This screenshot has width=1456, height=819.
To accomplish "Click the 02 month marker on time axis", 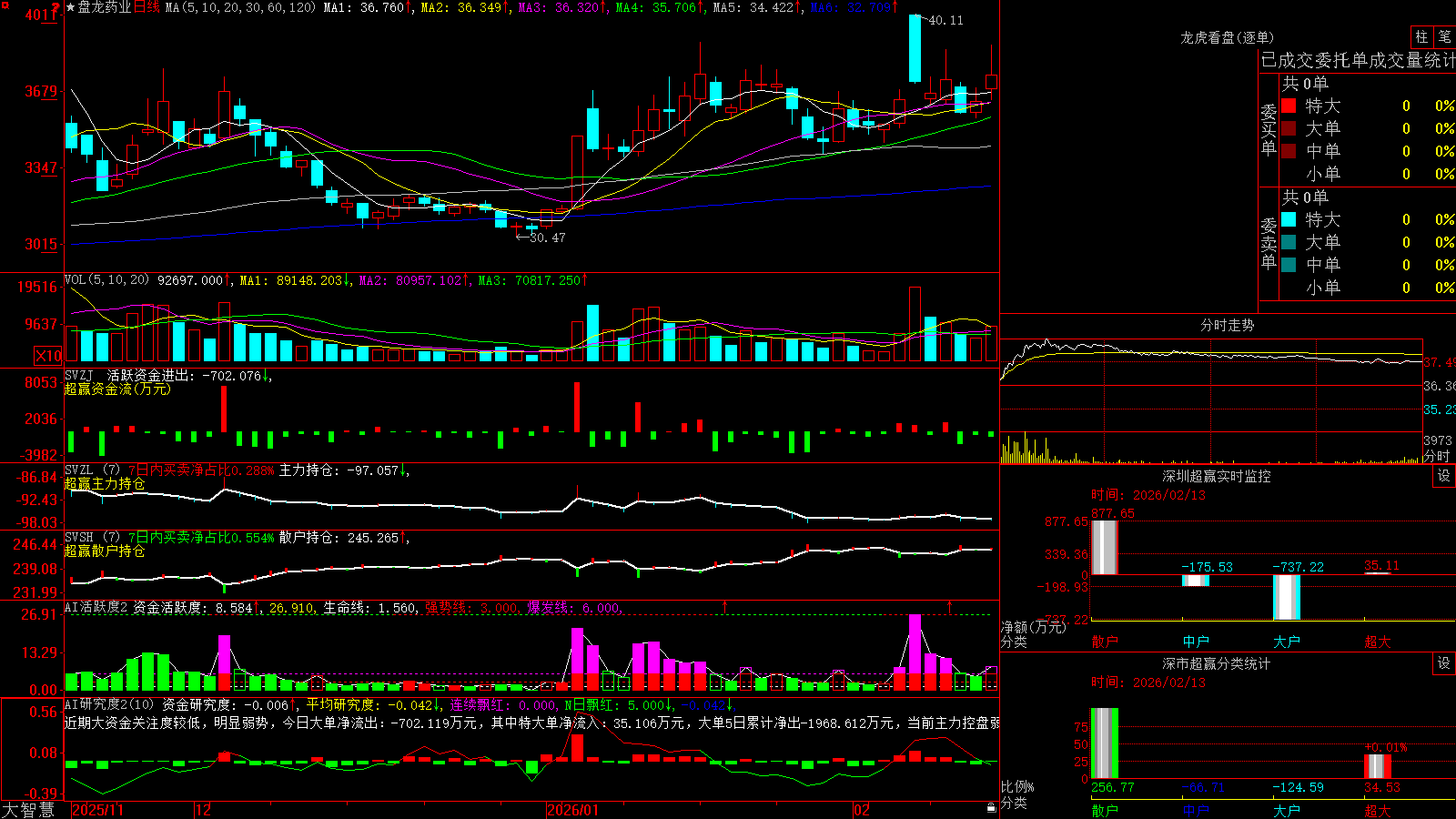I will point(862,810).
